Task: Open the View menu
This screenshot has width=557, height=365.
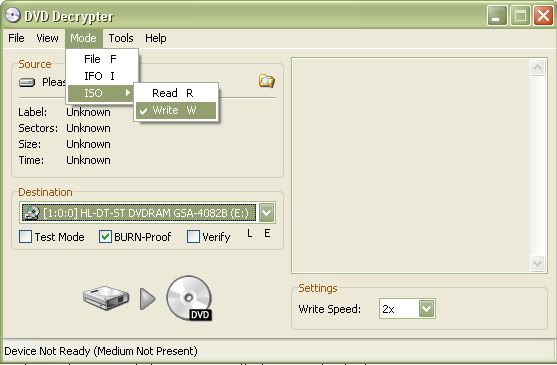Action: 47,38
